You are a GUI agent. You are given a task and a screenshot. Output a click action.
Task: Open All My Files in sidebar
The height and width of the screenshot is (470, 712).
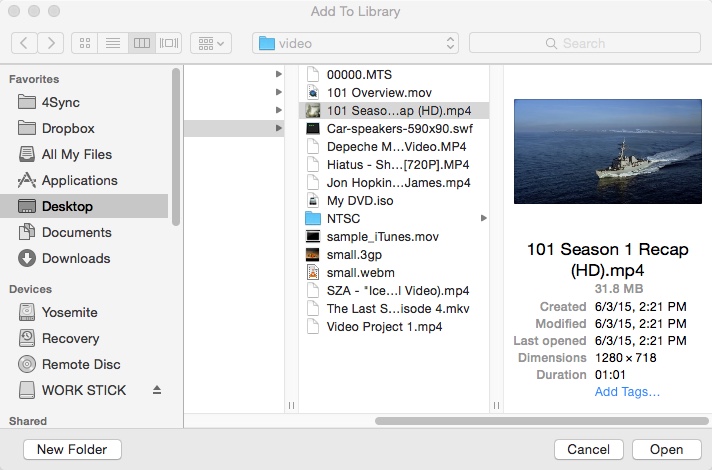tap(84, 154)
